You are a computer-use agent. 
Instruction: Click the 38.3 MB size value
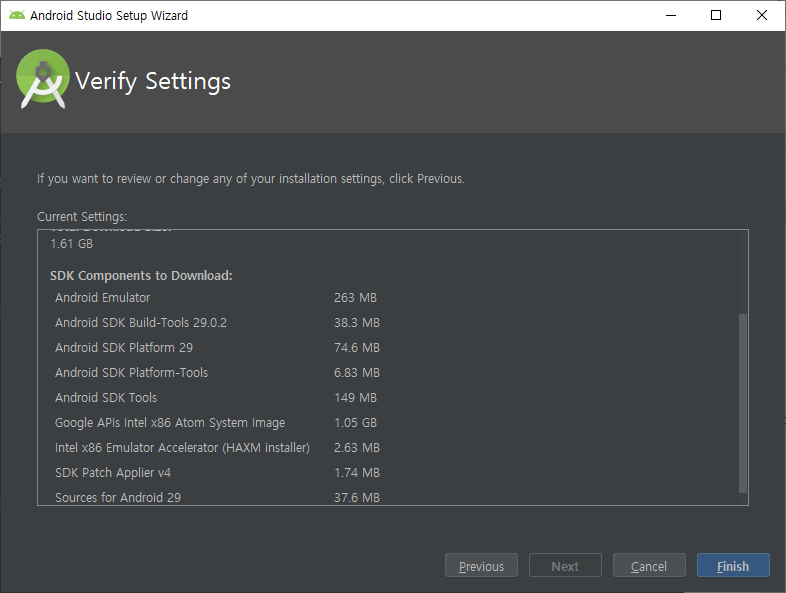click(x=357, y=323)
